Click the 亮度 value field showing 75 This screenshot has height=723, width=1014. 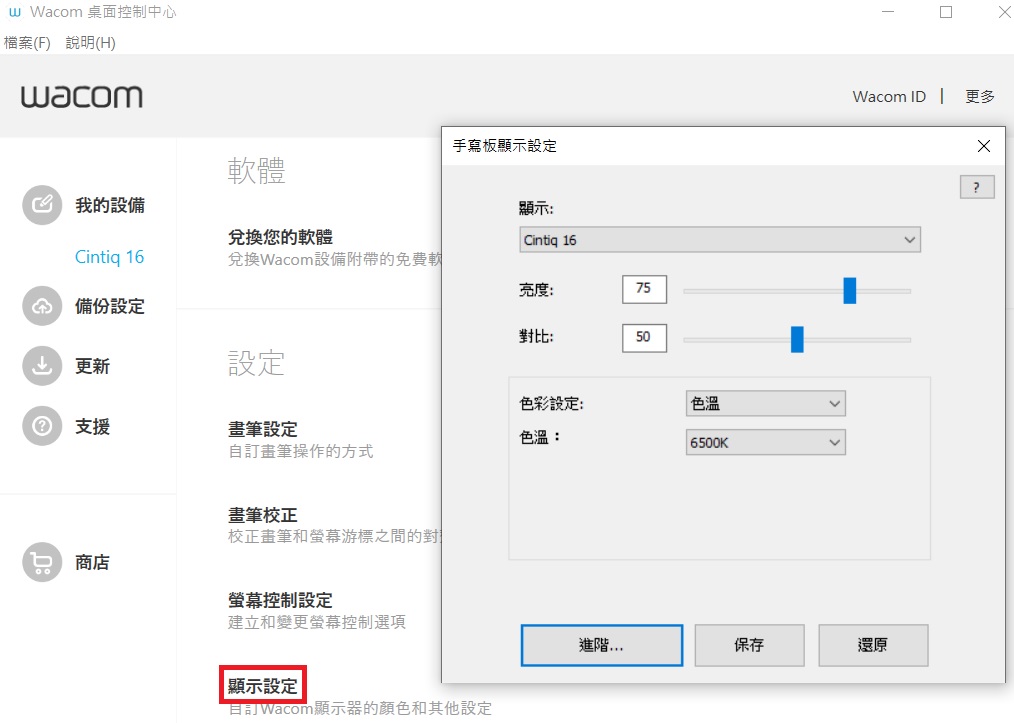point(644,289)
